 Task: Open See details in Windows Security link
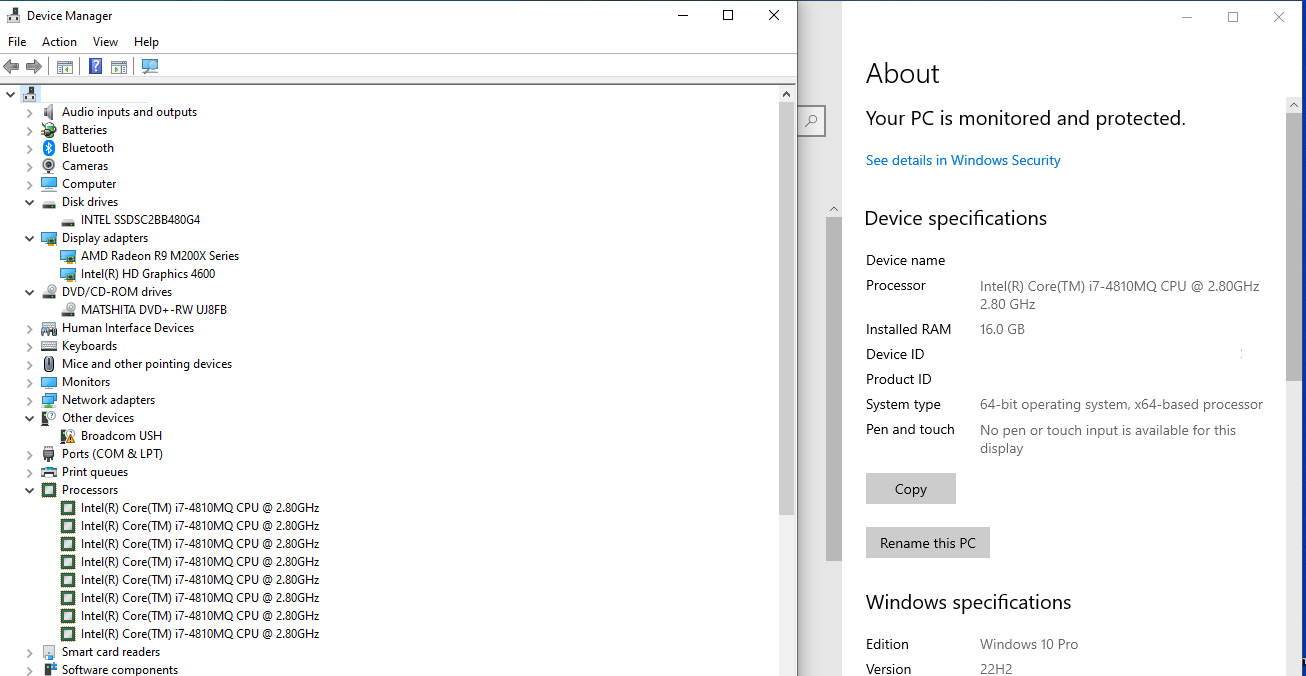[962, 160]
